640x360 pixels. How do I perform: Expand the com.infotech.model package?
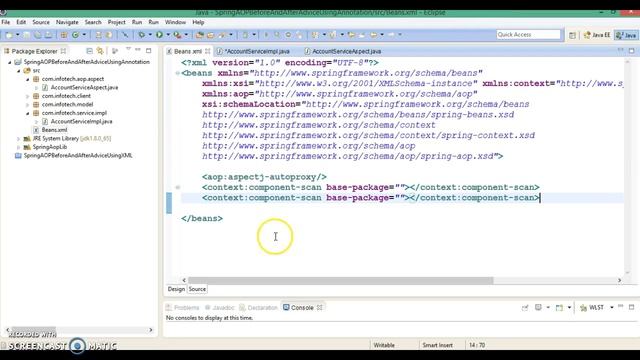tap(28, 104)
